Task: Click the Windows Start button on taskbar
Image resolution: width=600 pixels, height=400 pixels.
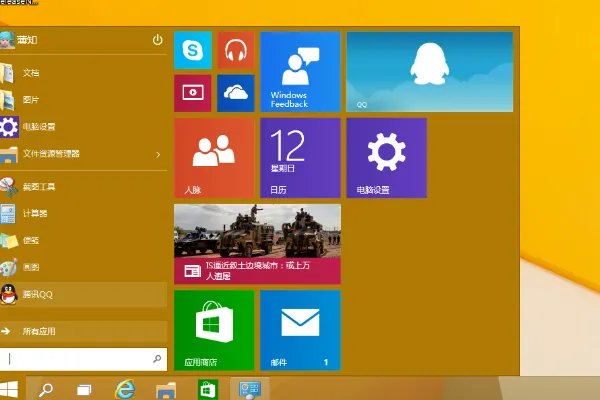Action: click(9, 389)
